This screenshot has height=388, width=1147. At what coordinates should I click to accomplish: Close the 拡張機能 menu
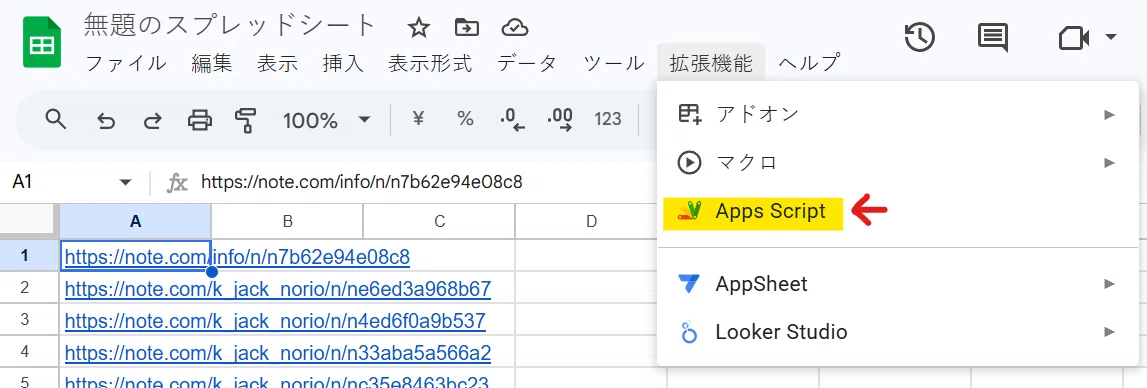[x=711, y=63]
